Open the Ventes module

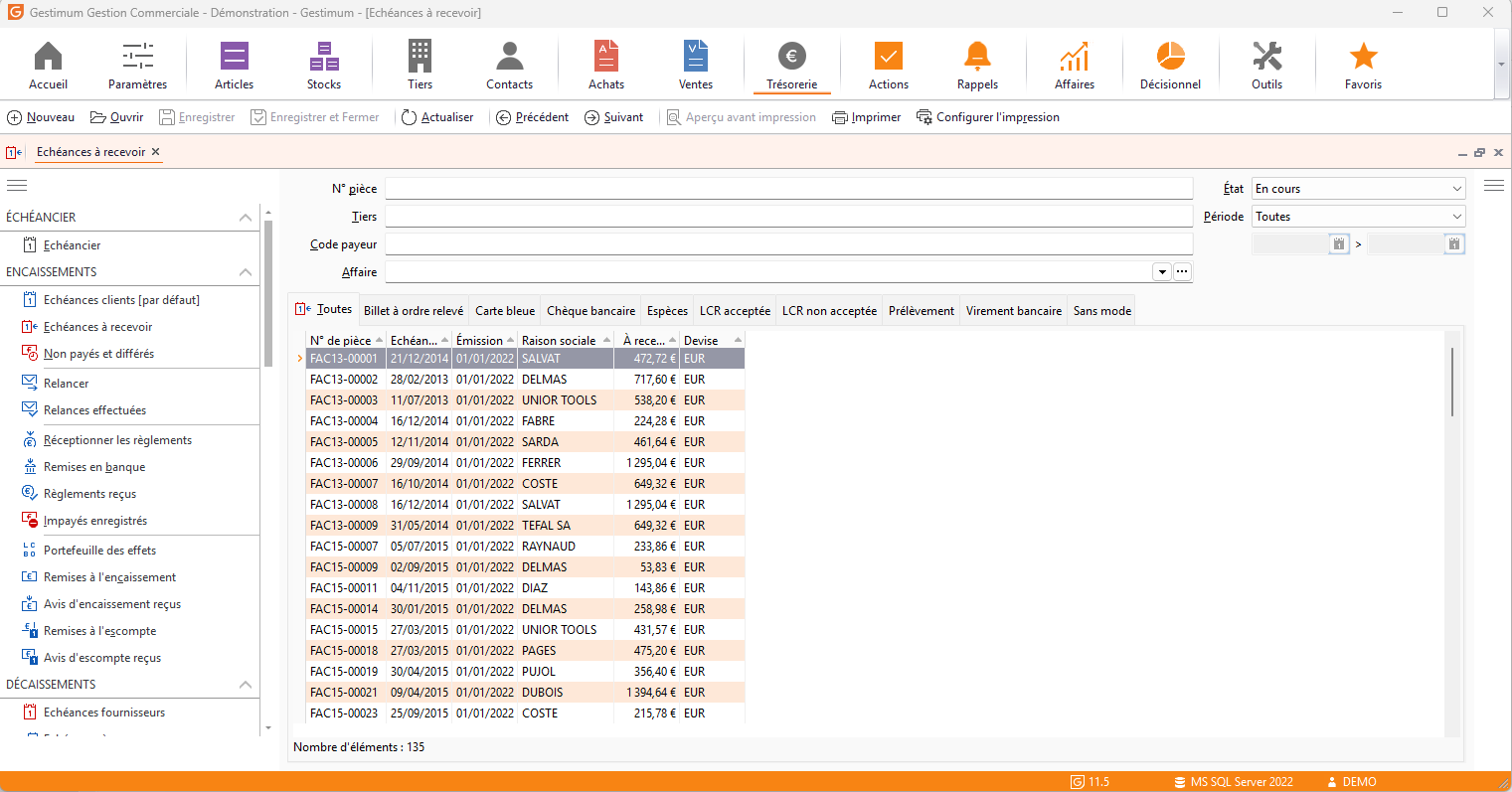(x=696, y=66)
